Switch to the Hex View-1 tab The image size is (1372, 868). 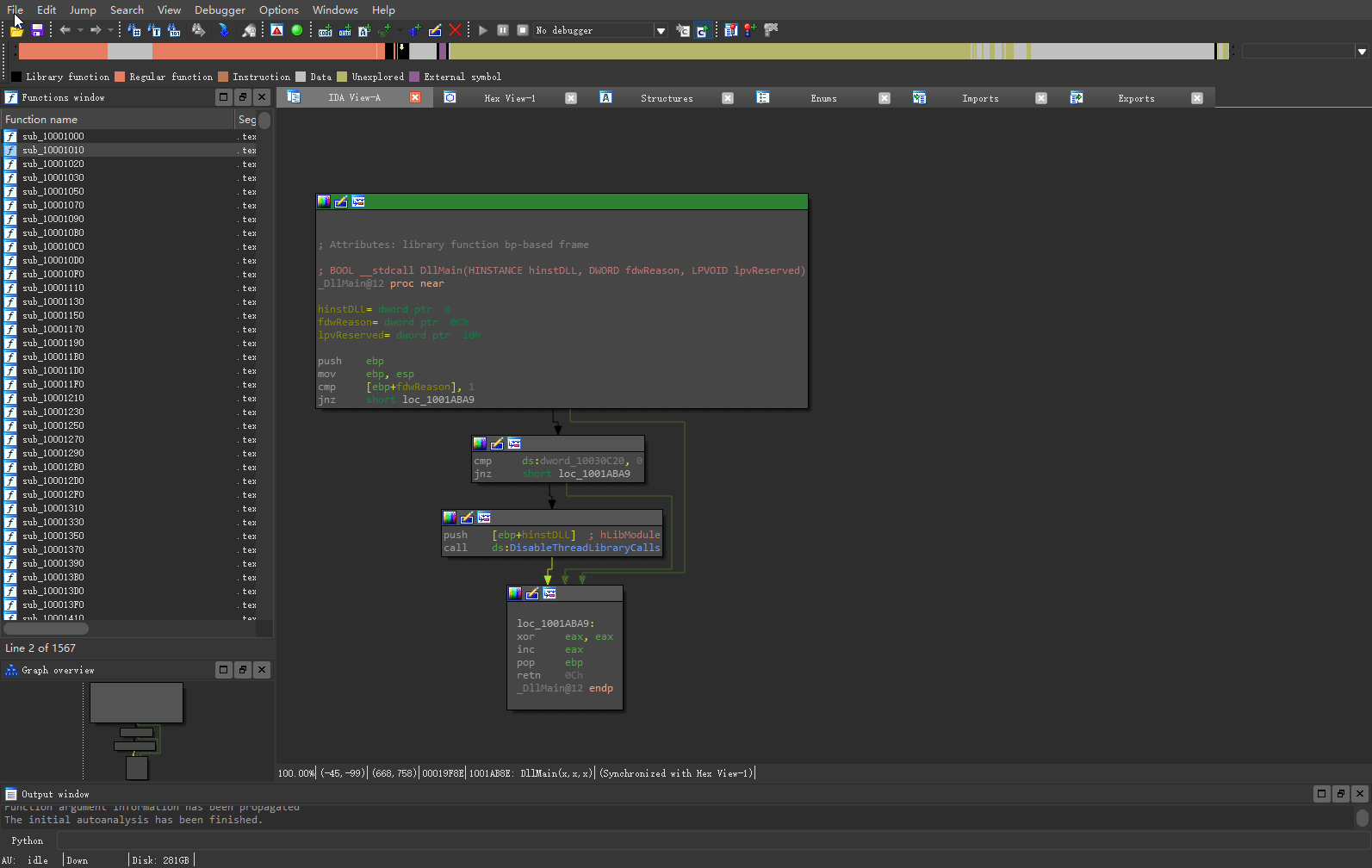510,98
